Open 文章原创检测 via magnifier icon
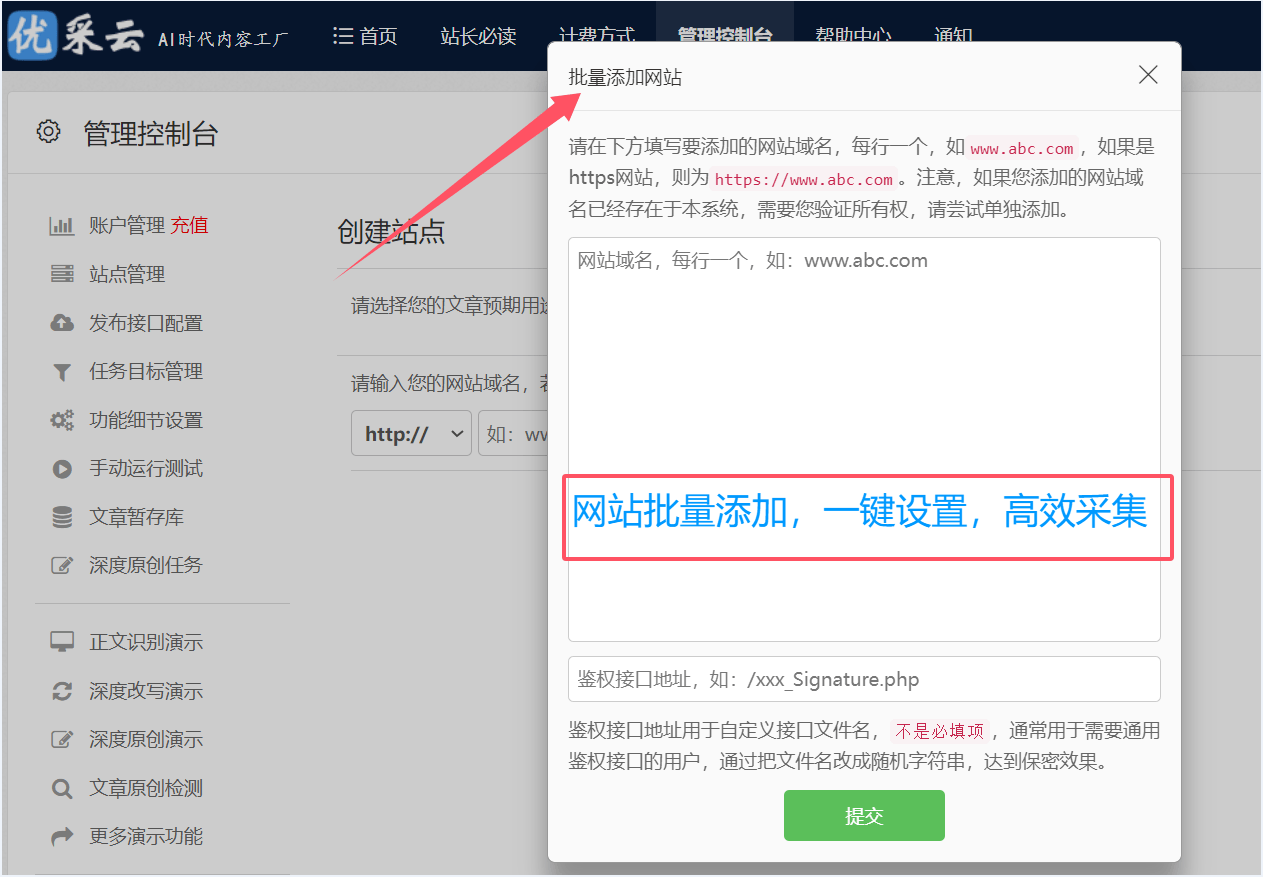Screen dimensions: 1263x877 click(62, 787)
